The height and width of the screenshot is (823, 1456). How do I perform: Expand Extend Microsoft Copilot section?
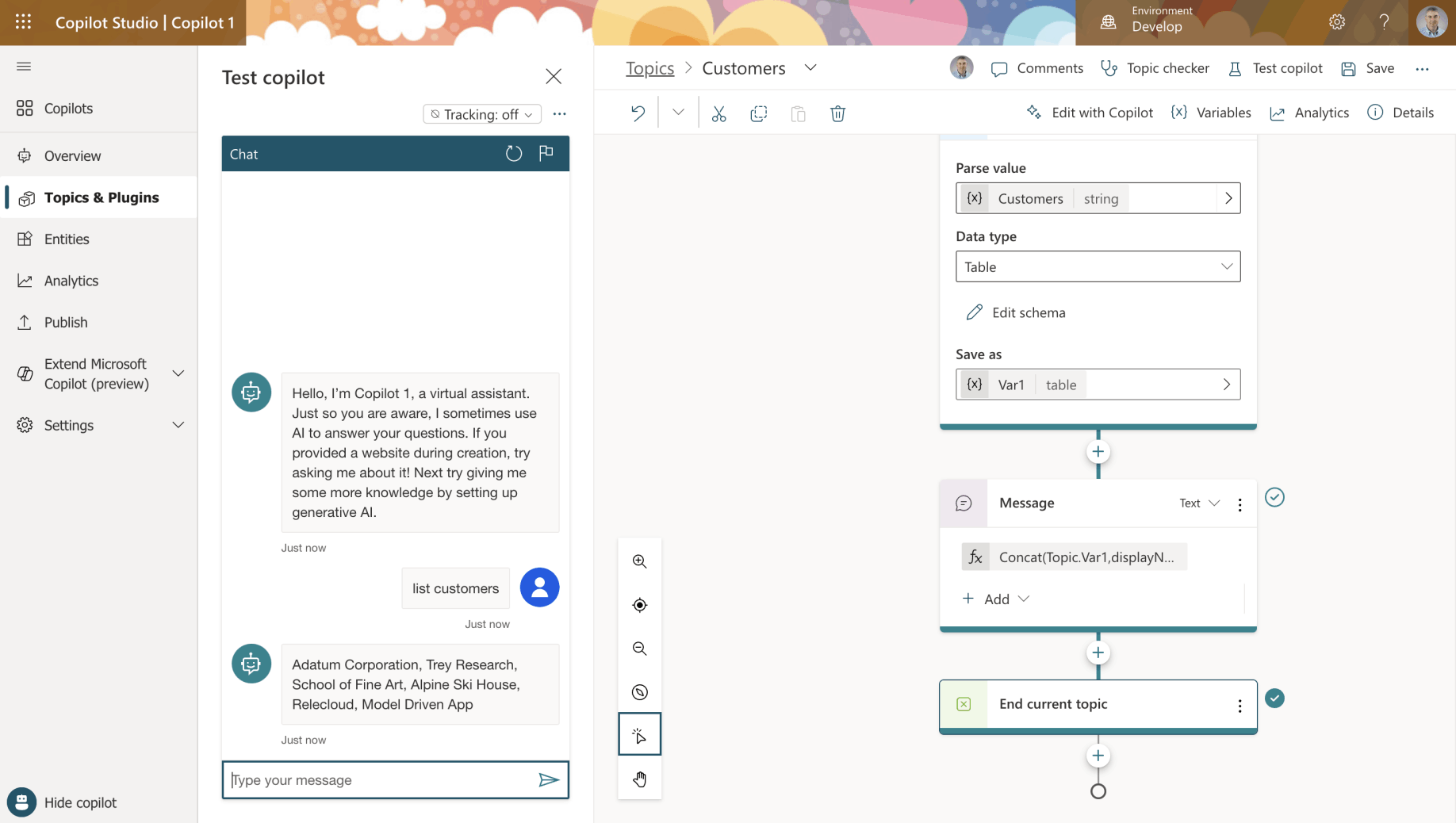pos(178,373)
